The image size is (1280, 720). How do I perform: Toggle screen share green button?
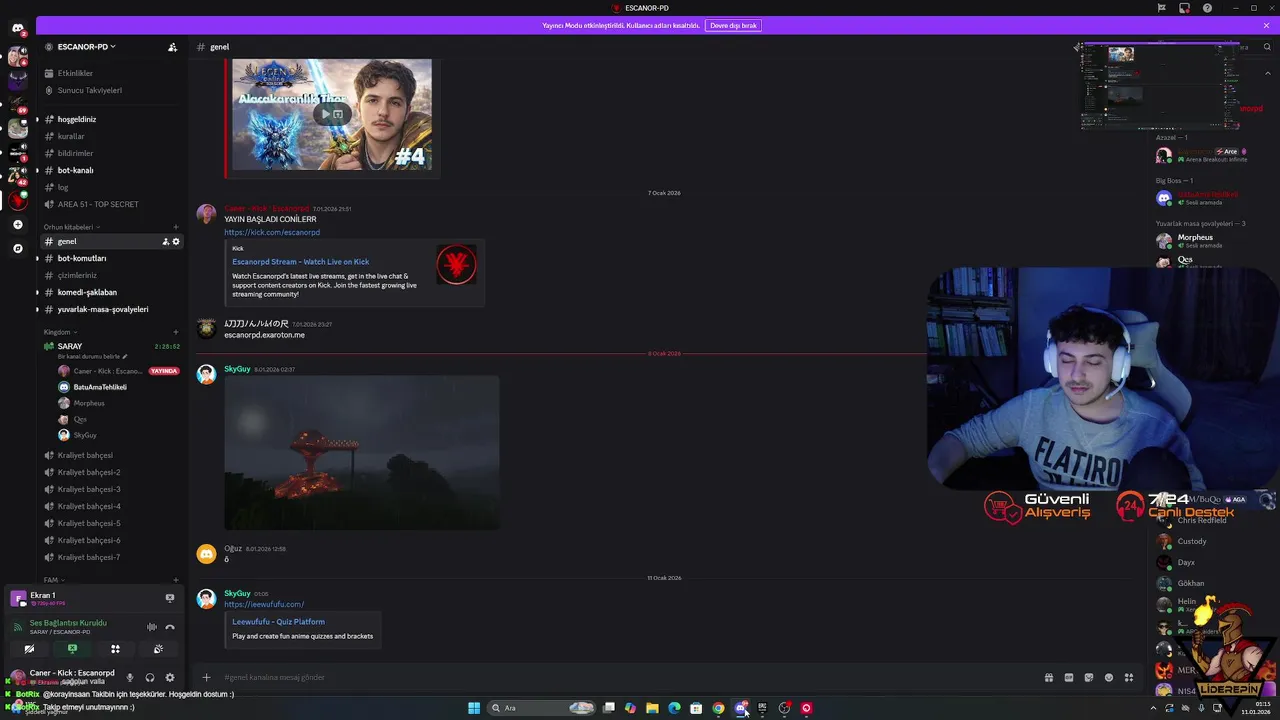coord(72,649)
